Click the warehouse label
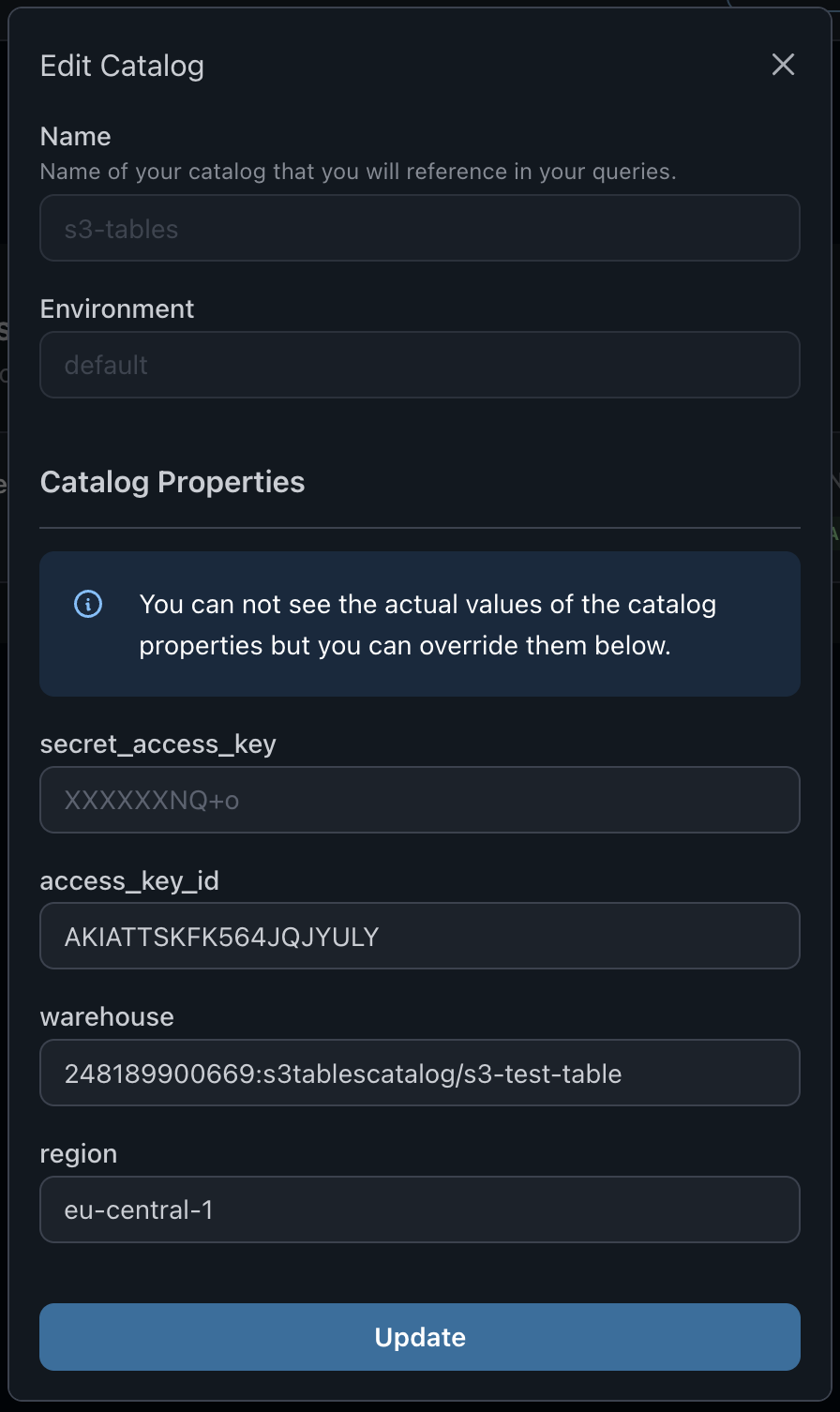The image size is (840, 1412). pyautogui.click(x=106, y=1016)
